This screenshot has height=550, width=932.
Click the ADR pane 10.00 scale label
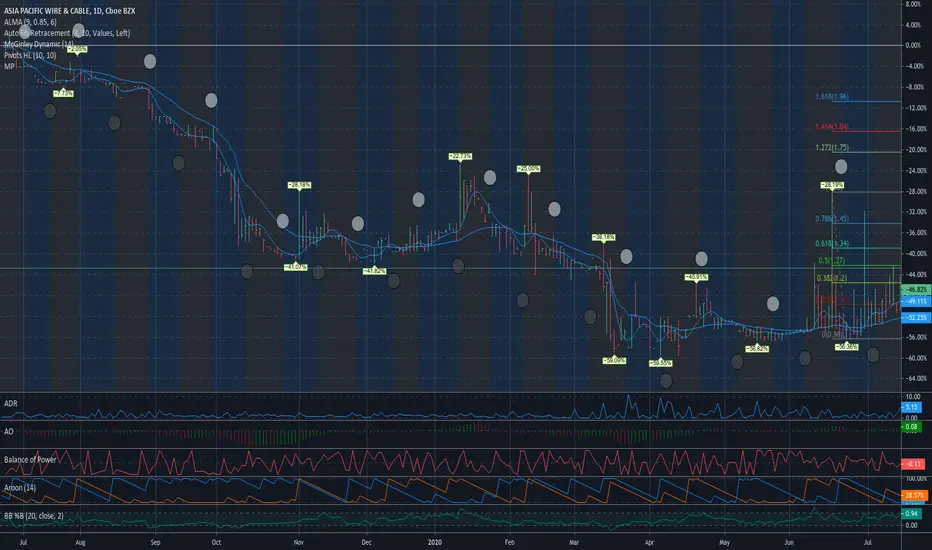coord(912,397)
